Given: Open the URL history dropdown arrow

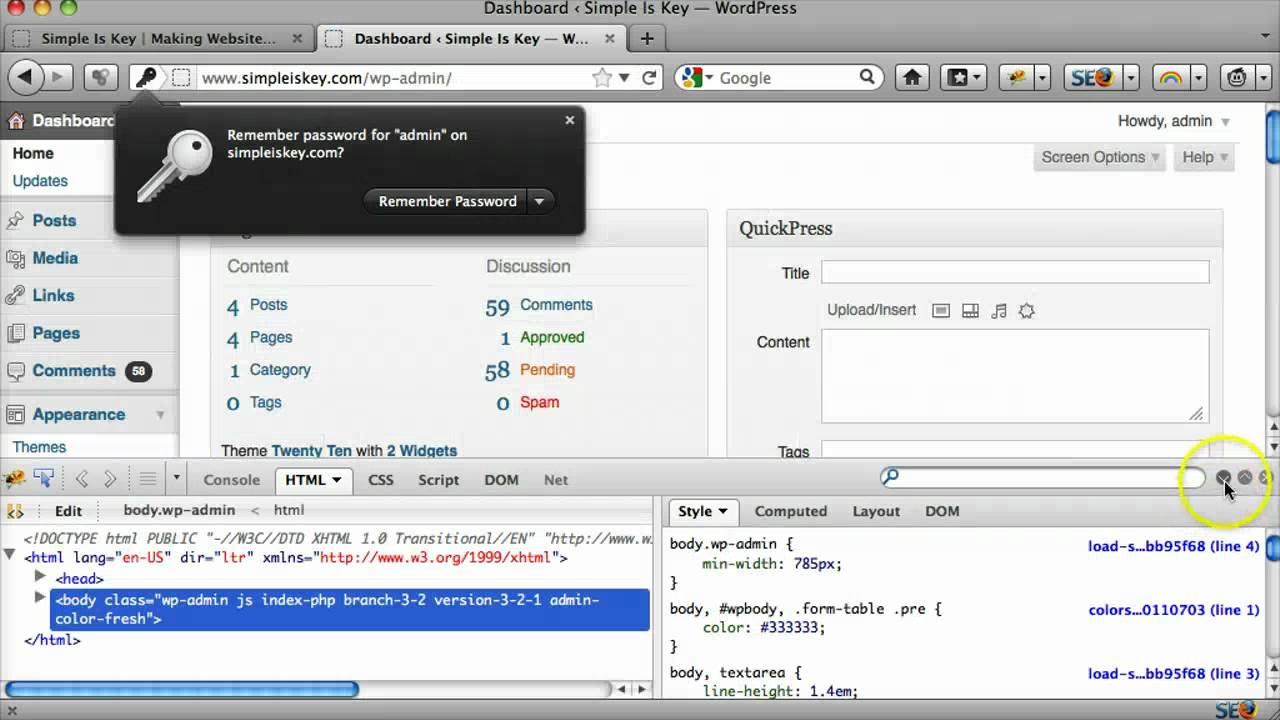Looking at the screenshot, I should [624, 77].
